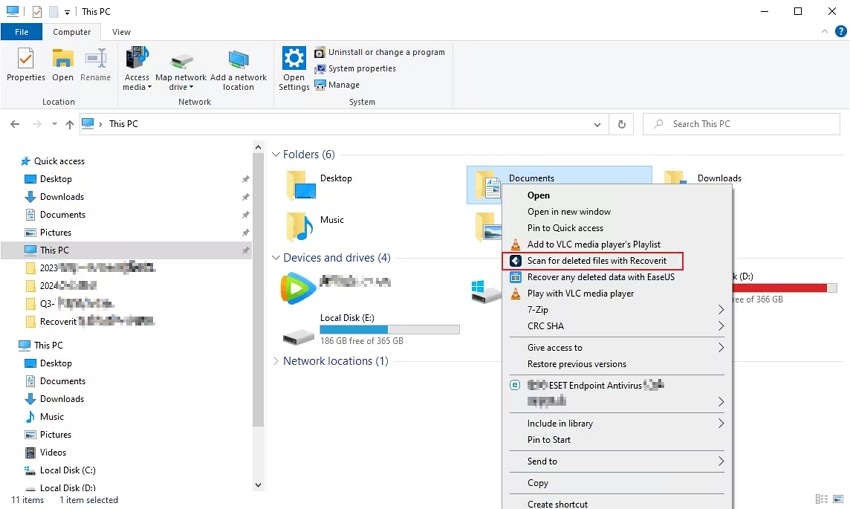Select the Recoverit folder in navigation pane
Viewport: 850px width, 509px height.
pos(90,321)
